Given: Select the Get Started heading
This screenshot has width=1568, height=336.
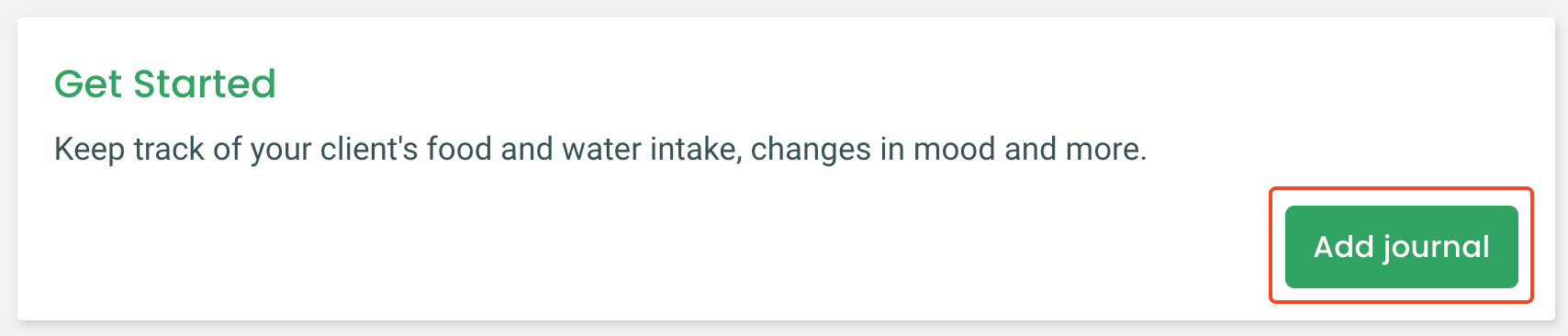Looking at the screenshot, I should [x=165, y=84].
